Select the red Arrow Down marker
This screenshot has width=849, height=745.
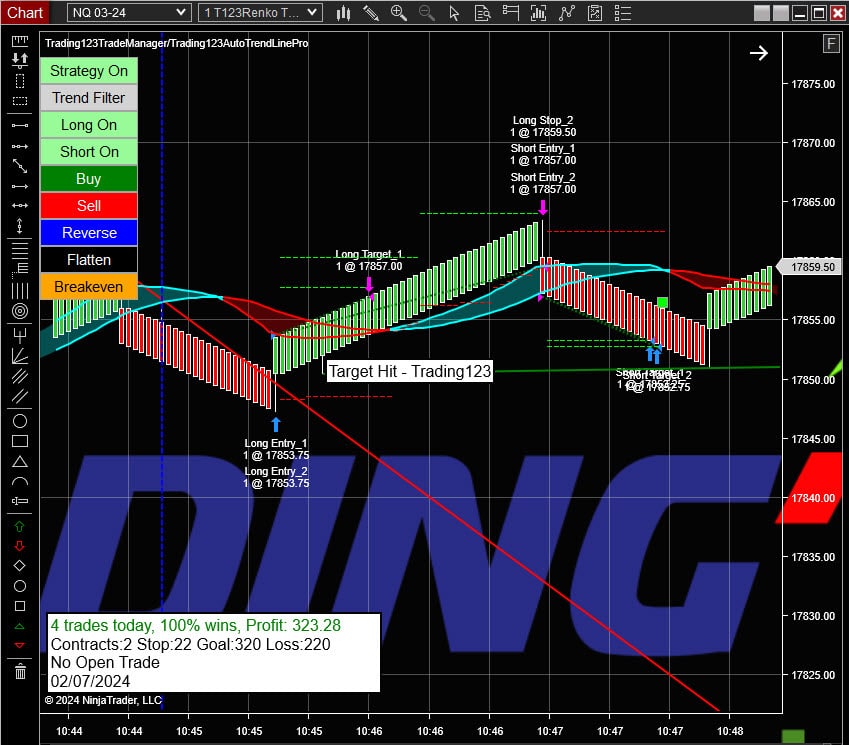coord(19,546)
